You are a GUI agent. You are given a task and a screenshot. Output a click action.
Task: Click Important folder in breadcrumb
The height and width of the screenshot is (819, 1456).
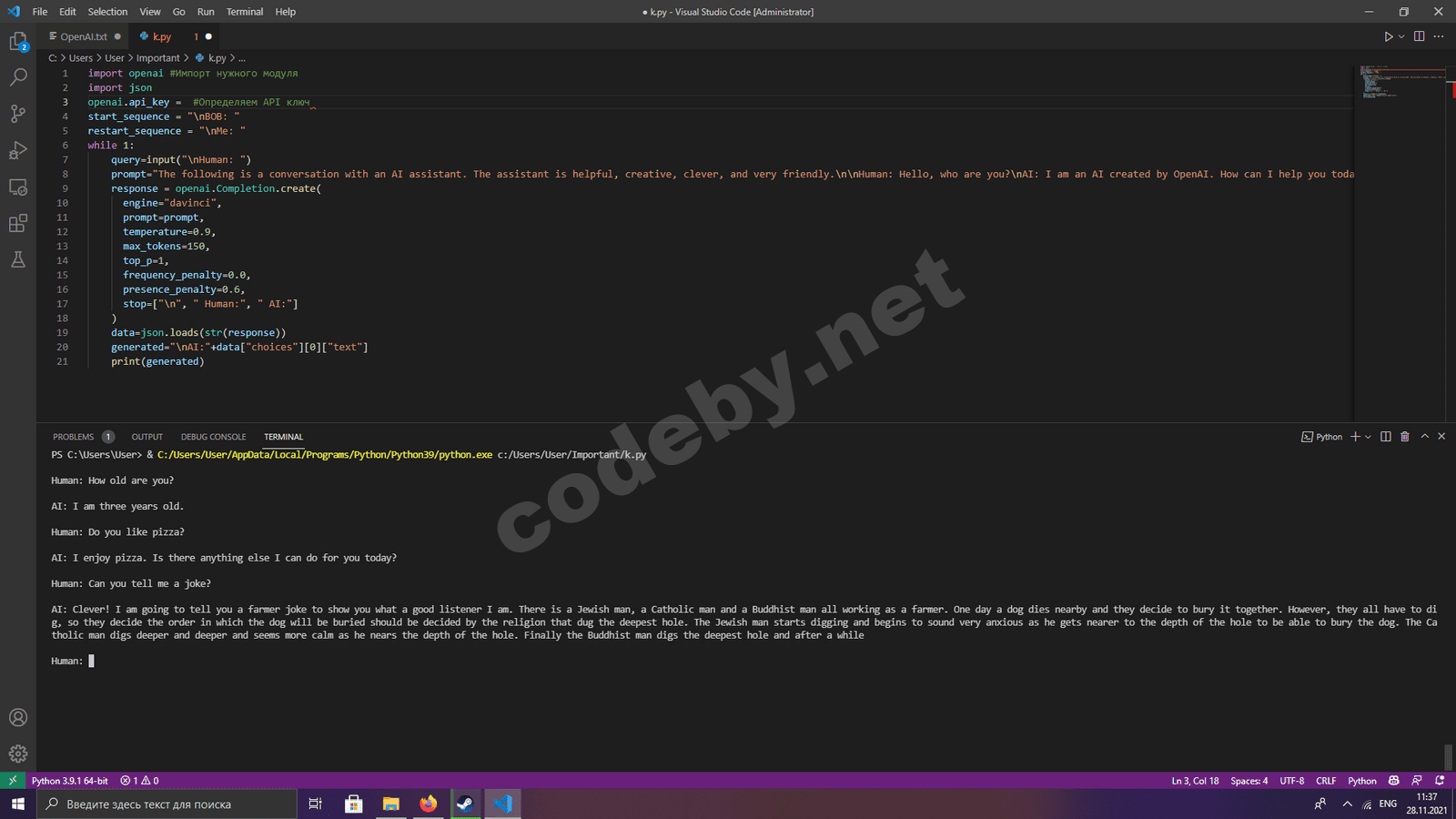(x=158, y=58)
